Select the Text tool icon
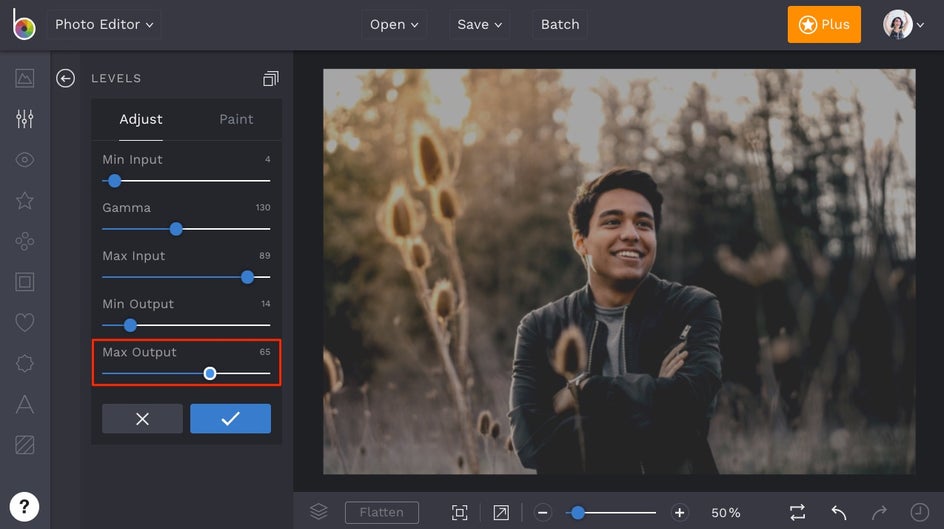The image size is (944, 529). point(25,404)
